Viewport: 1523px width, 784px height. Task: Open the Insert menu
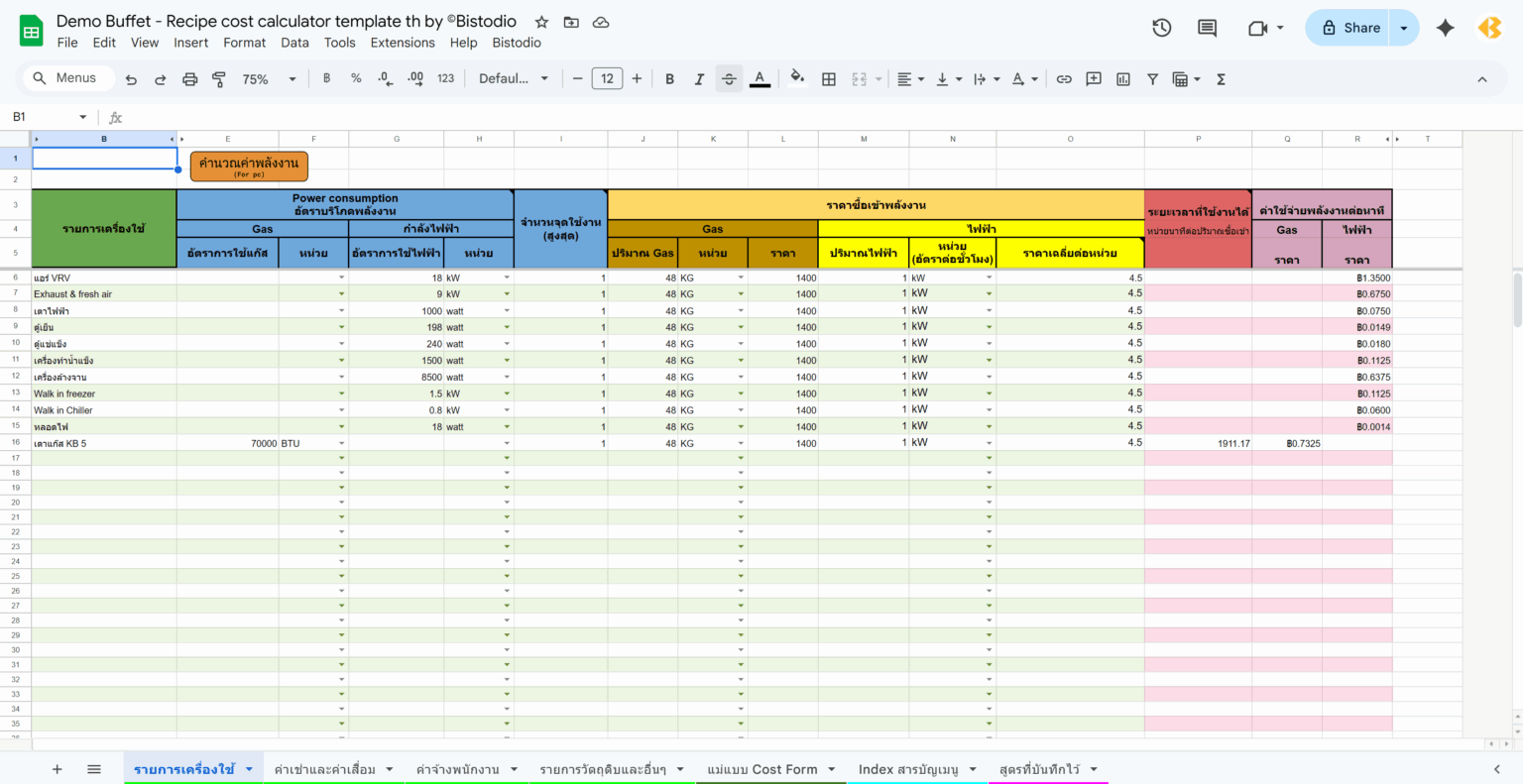coord(190,43)
